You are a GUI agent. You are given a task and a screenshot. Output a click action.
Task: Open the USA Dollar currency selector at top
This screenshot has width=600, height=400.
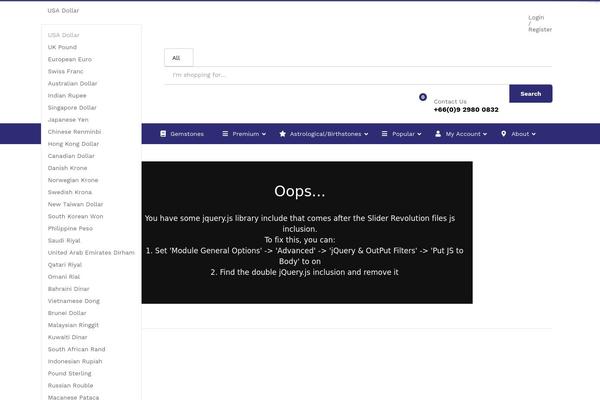[63, 11]
